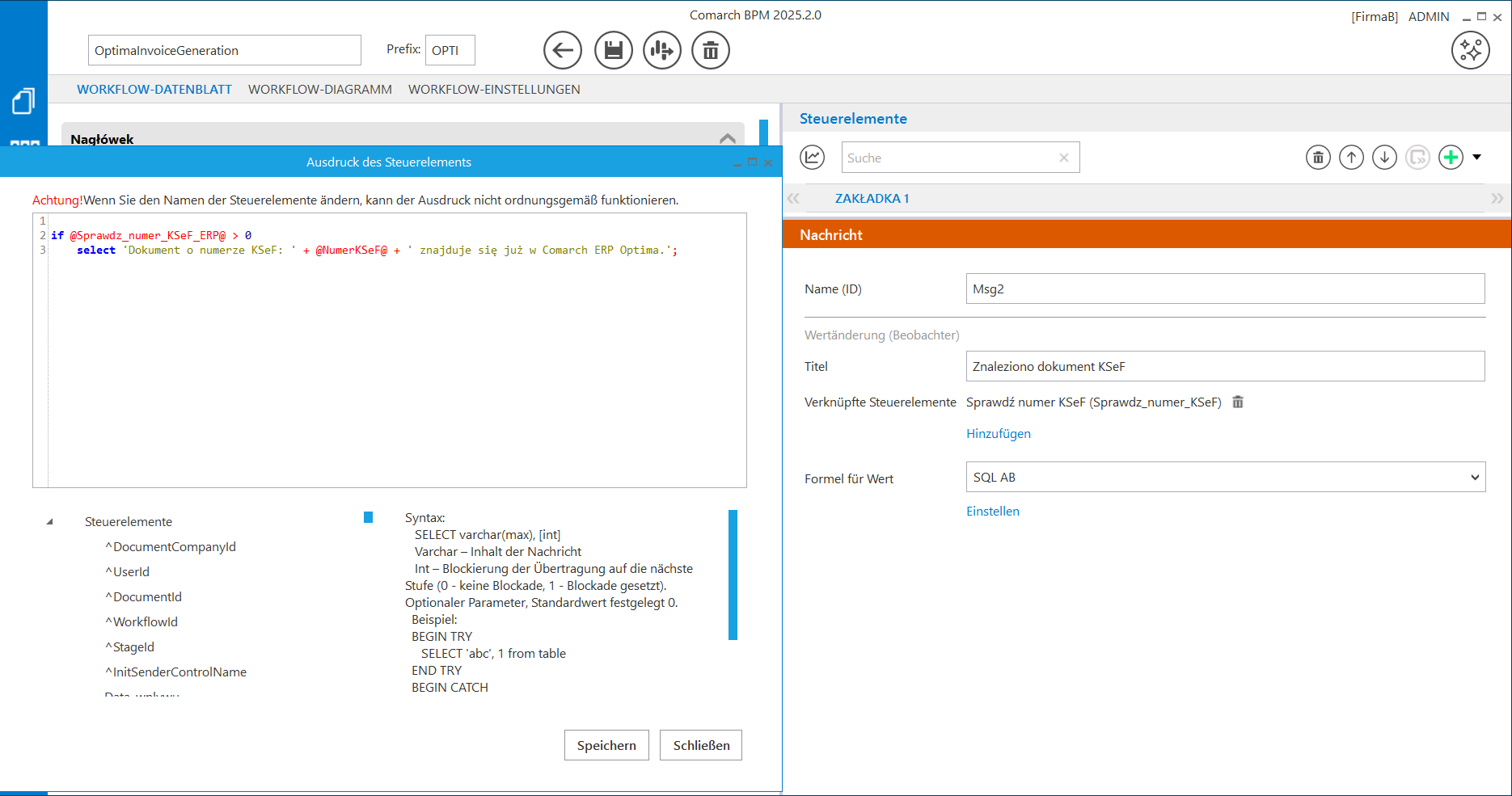Screen dimensions: 1512x796
Task: Click the ADMIN user label
Action: tap(1429, 16)
